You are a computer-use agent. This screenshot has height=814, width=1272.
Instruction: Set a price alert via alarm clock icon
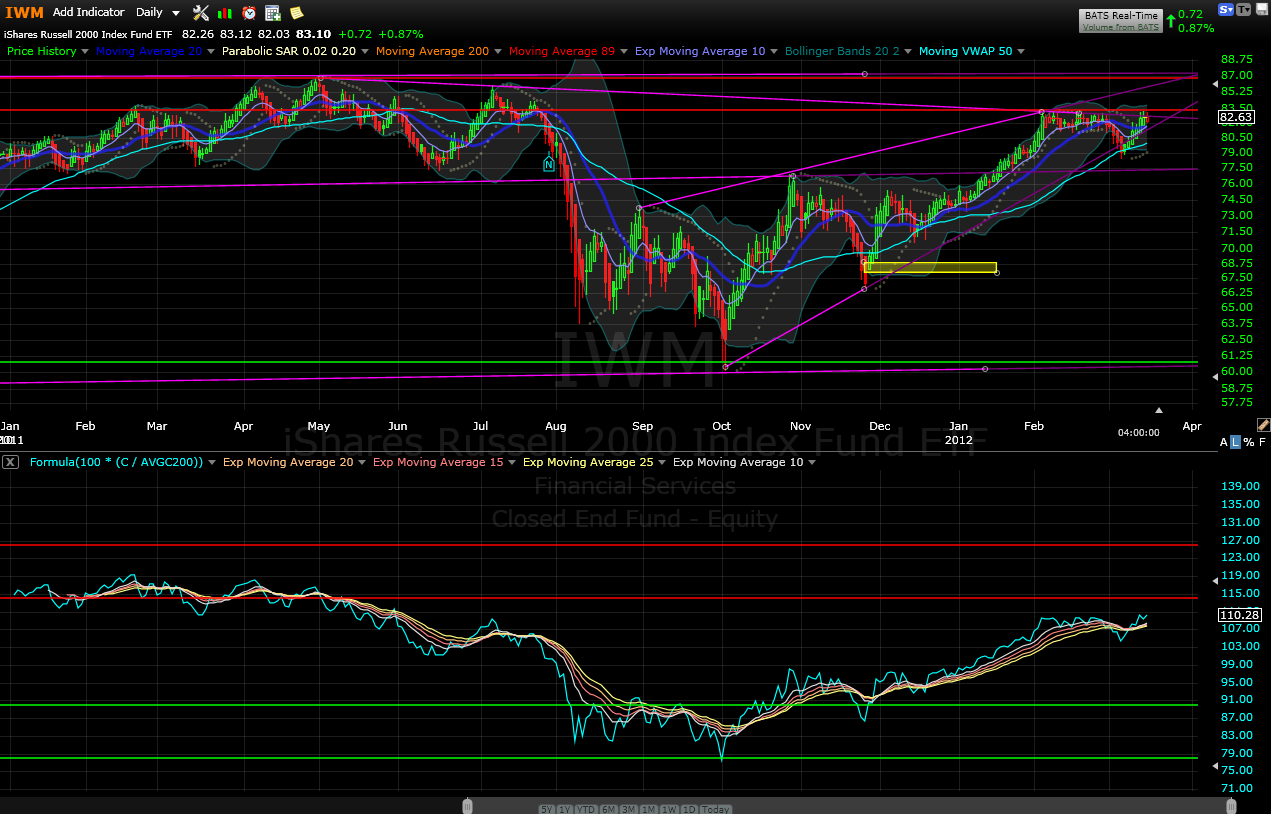point(248,12)
